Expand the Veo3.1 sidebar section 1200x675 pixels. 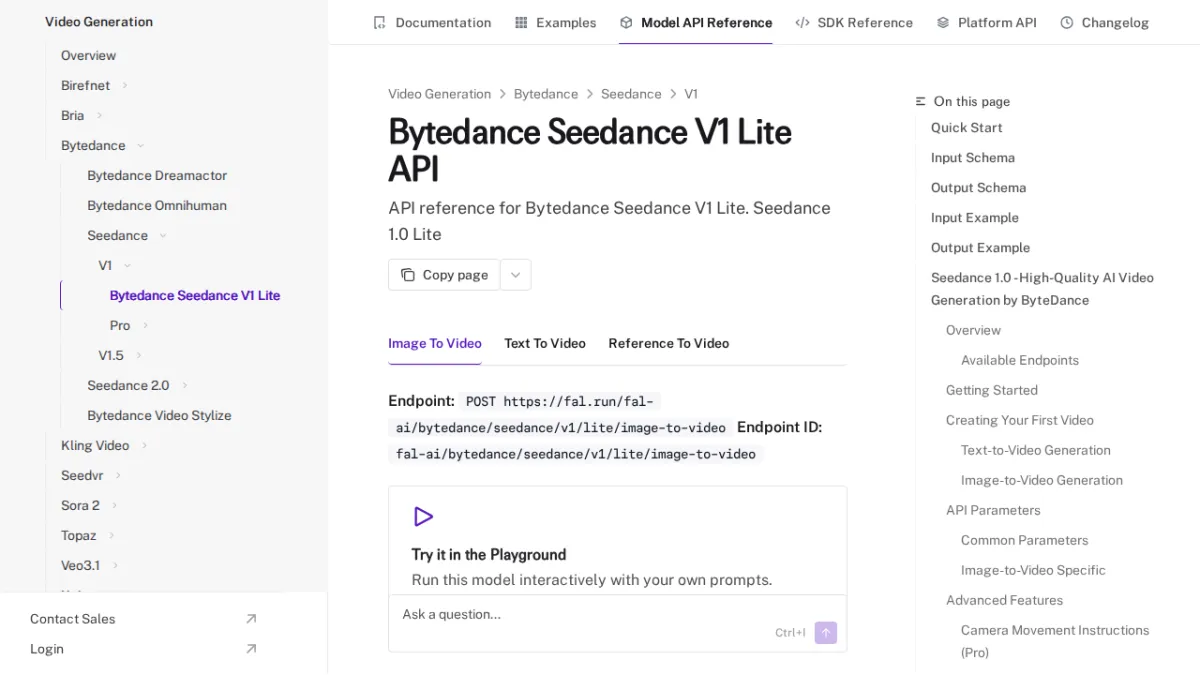point(115,565)
